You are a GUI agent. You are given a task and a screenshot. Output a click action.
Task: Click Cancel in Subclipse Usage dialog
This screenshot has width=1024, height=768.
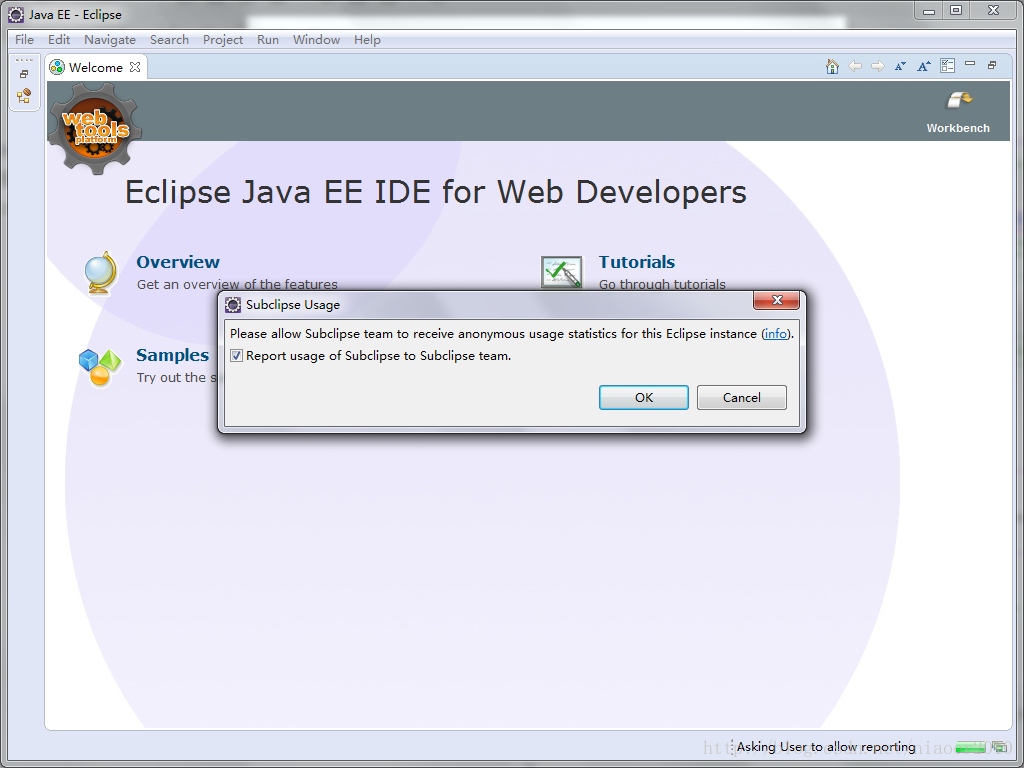pos(741,397)
